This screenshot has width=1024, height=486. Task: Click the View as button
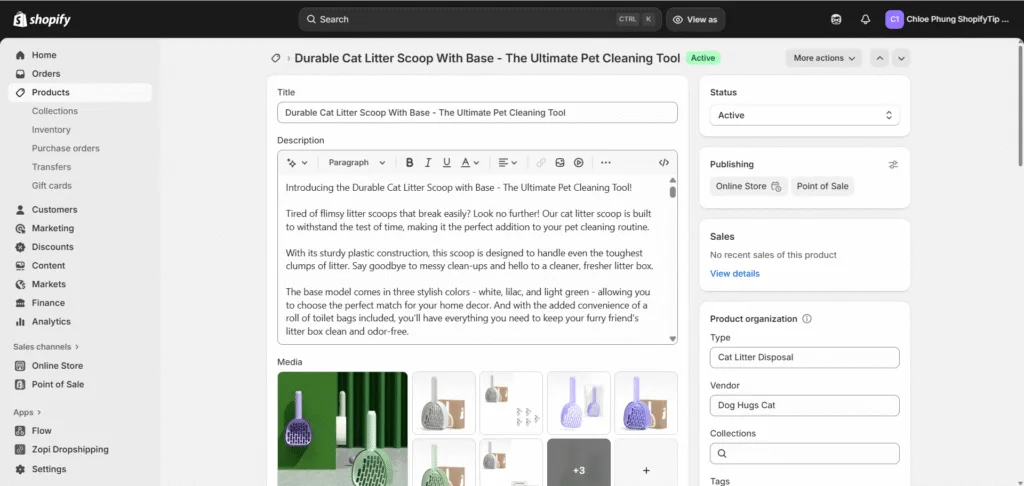696,20
